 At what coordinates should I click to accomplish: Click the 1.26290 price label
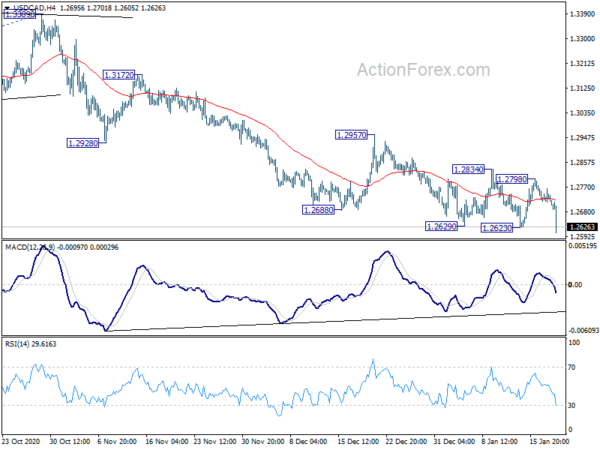[x=442, y=226]
